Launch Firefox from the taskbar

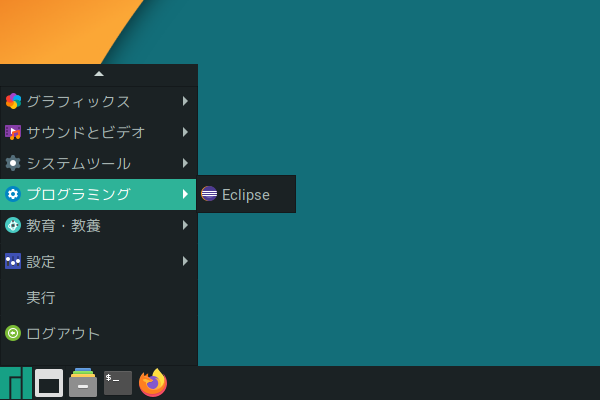tap(153, 382)
